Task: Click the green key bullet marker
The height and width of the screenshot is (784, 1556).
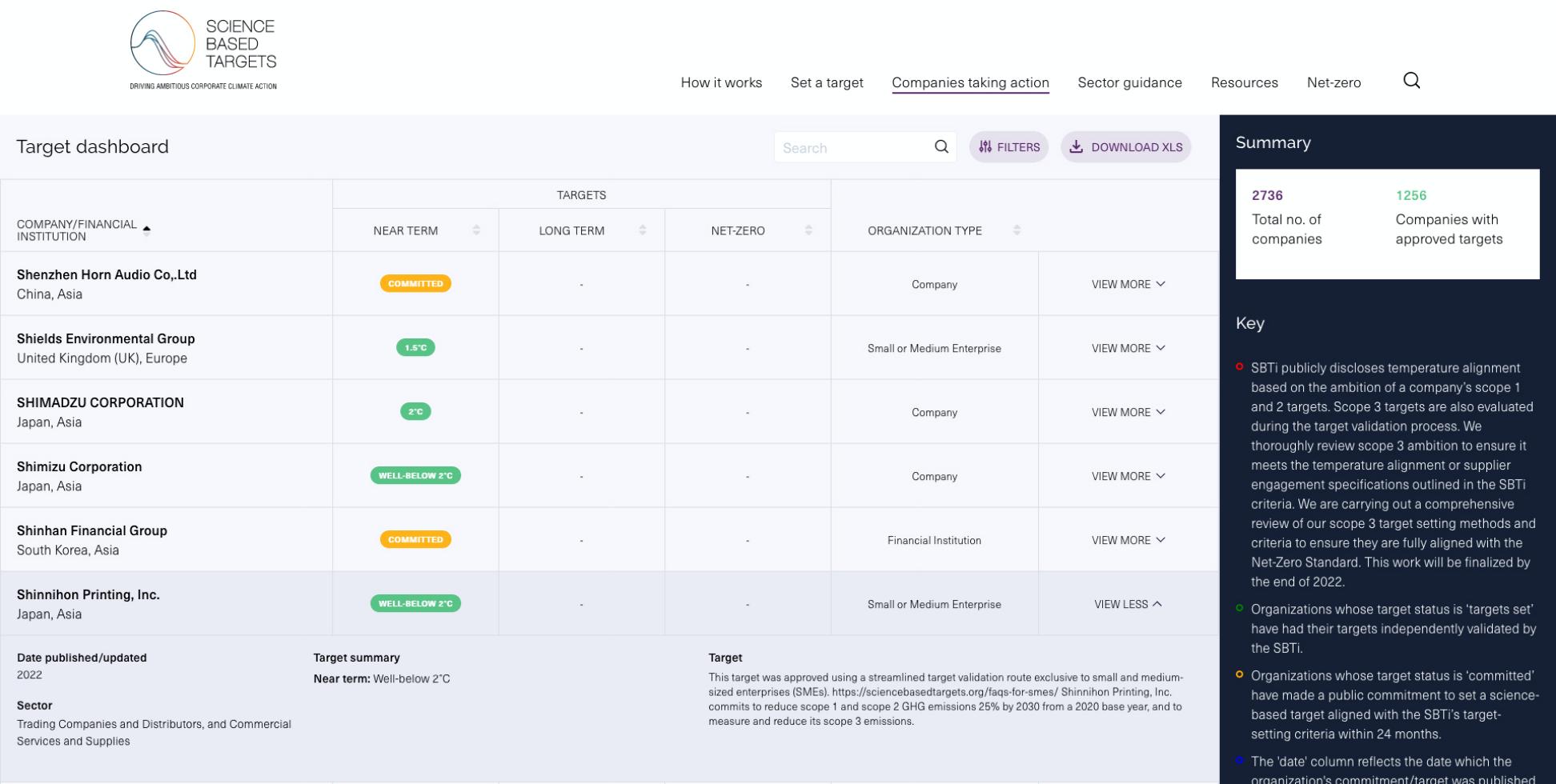Action: point(1239,608)
